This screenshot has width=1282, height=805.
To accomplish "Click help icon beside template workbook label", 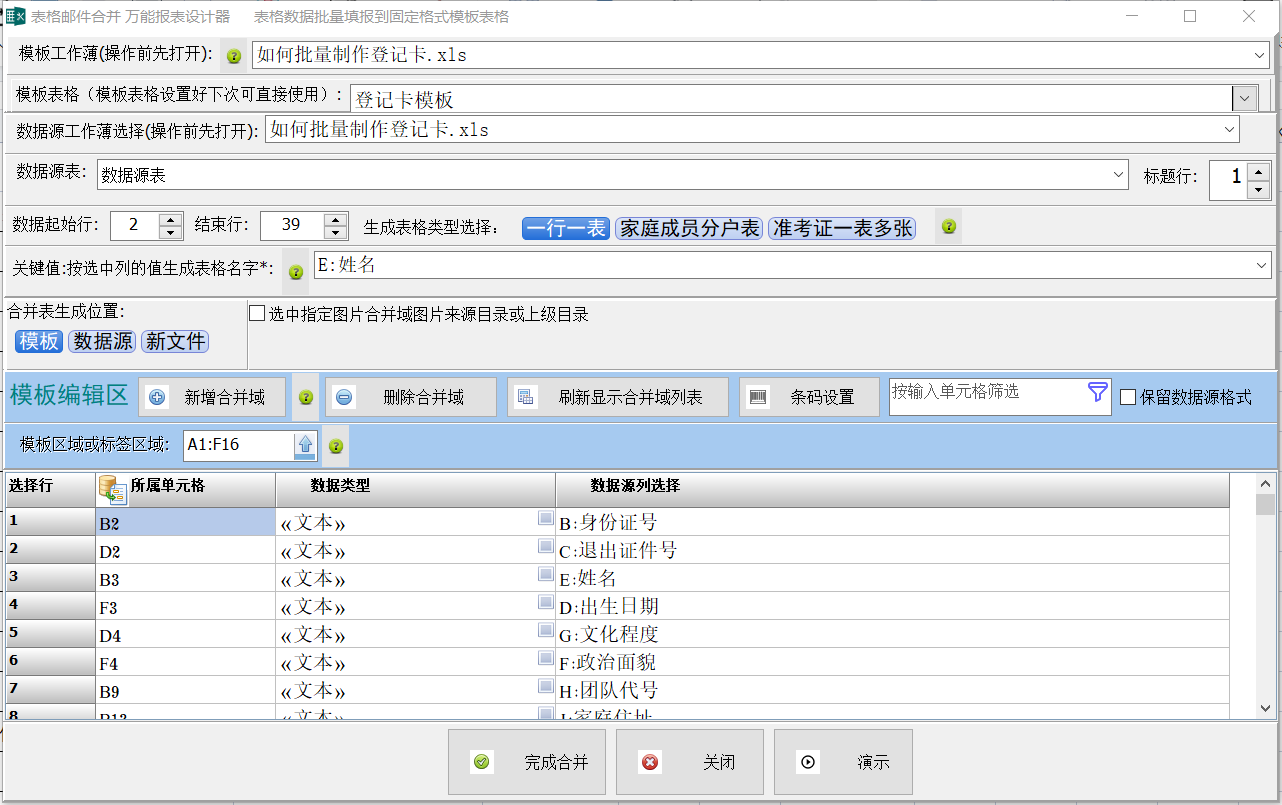I will click(x=234, y=57).
